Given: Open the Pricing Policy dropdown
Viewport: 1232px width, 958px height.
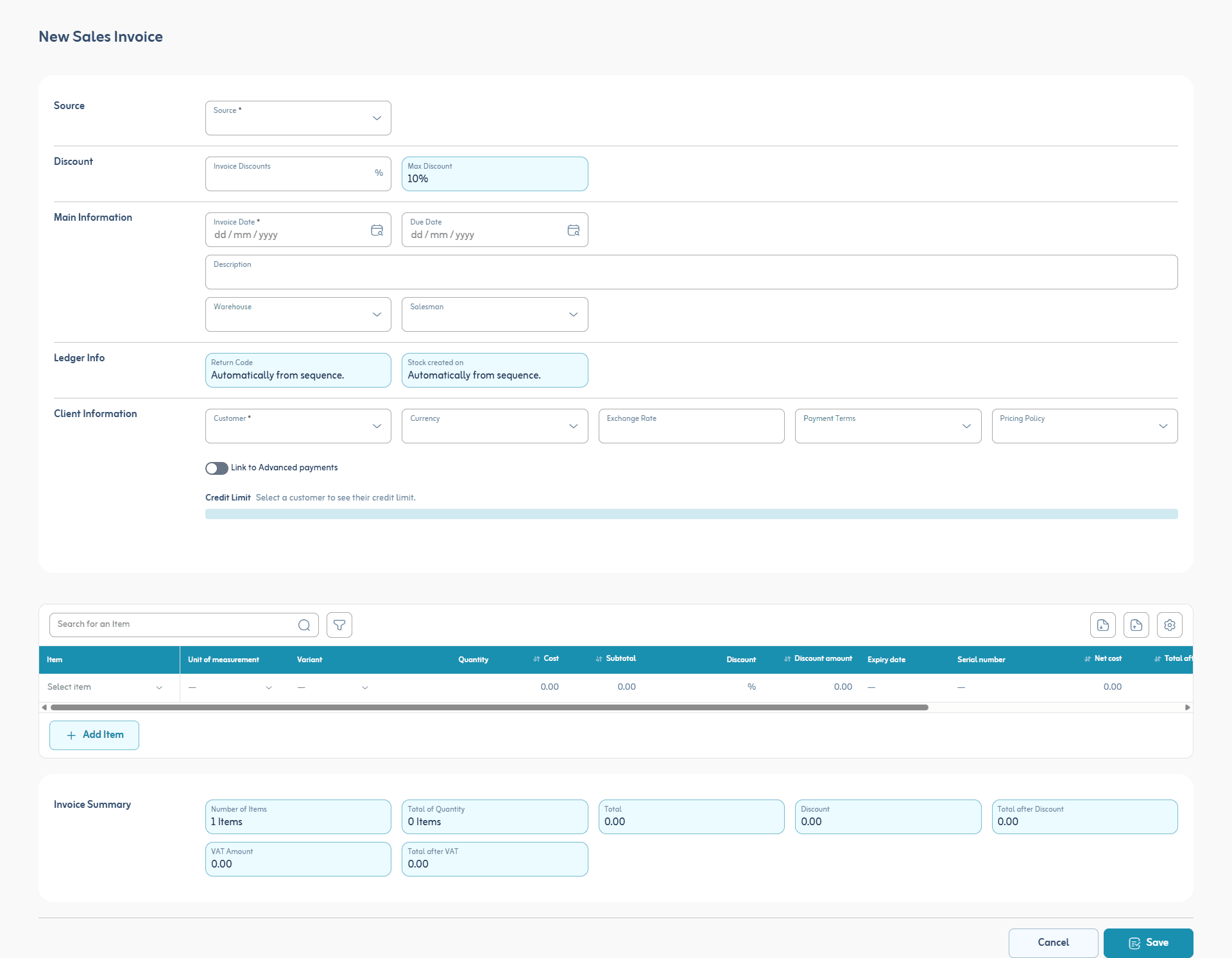Looking at the screenshot, I should pyautogui.click(x=1085, y=426).
